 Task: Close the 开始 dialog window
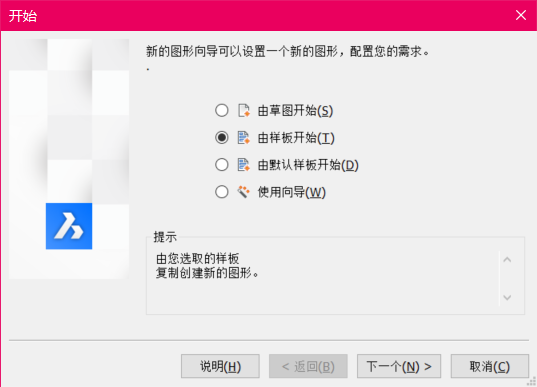click(x=521, y=15)
